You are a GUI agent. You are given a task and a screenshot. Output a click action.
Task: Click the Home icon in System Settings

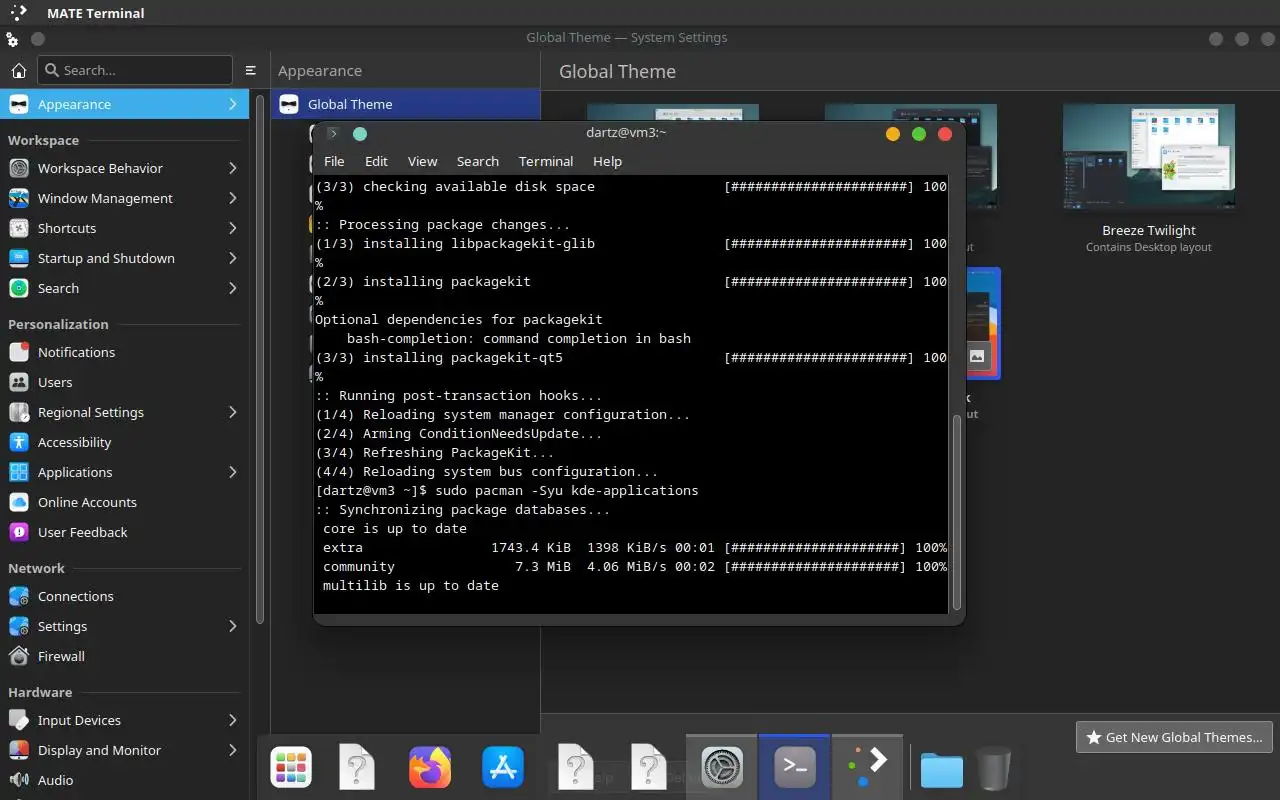[x=18, y=70]
